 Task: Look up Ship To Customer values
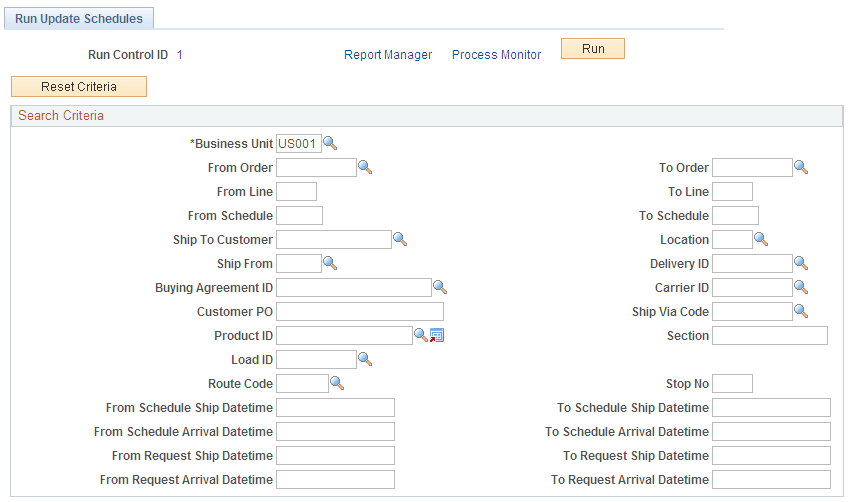(x=400, y=239)
